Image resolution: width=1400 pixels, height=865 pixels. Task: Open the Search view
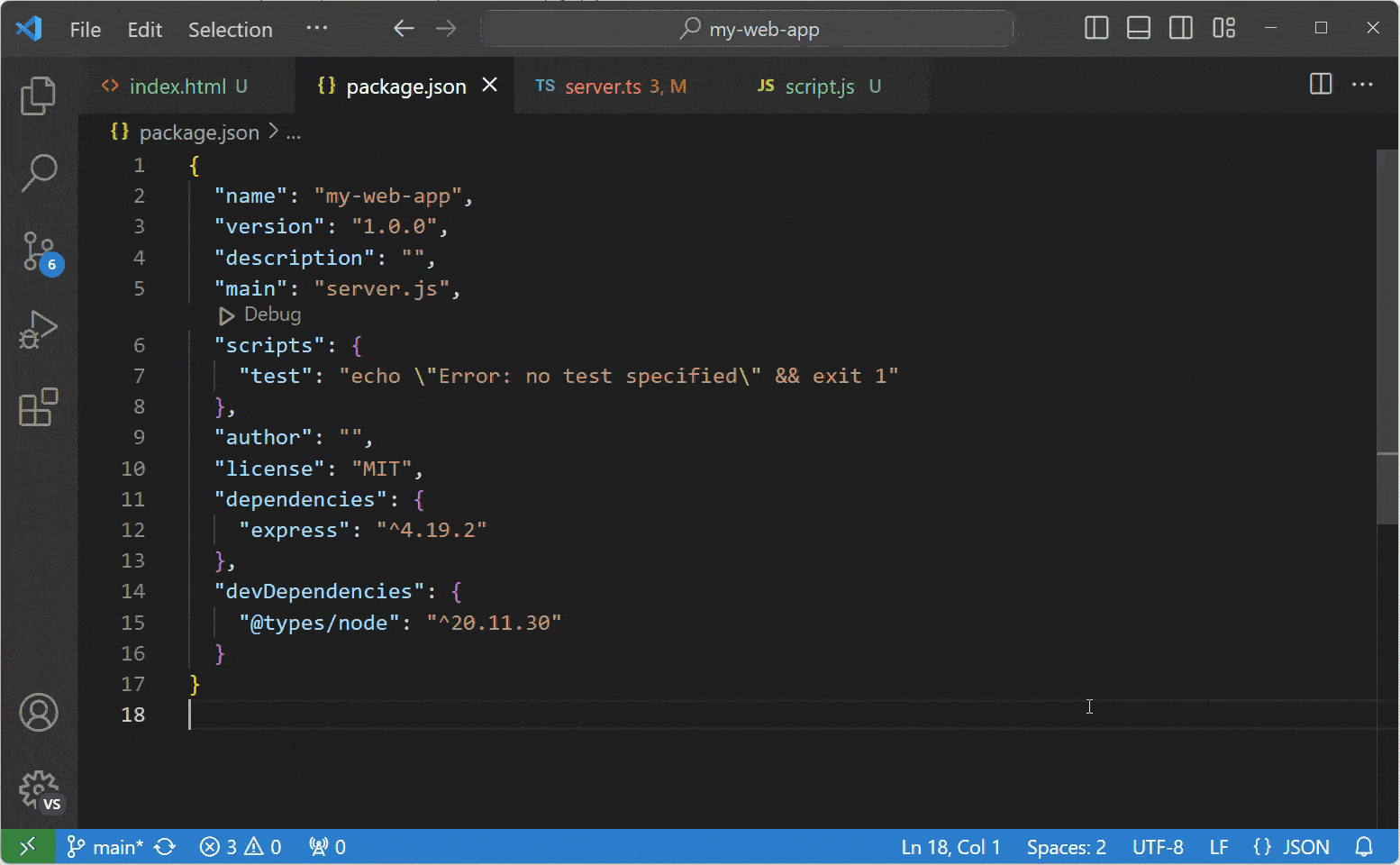38,172
